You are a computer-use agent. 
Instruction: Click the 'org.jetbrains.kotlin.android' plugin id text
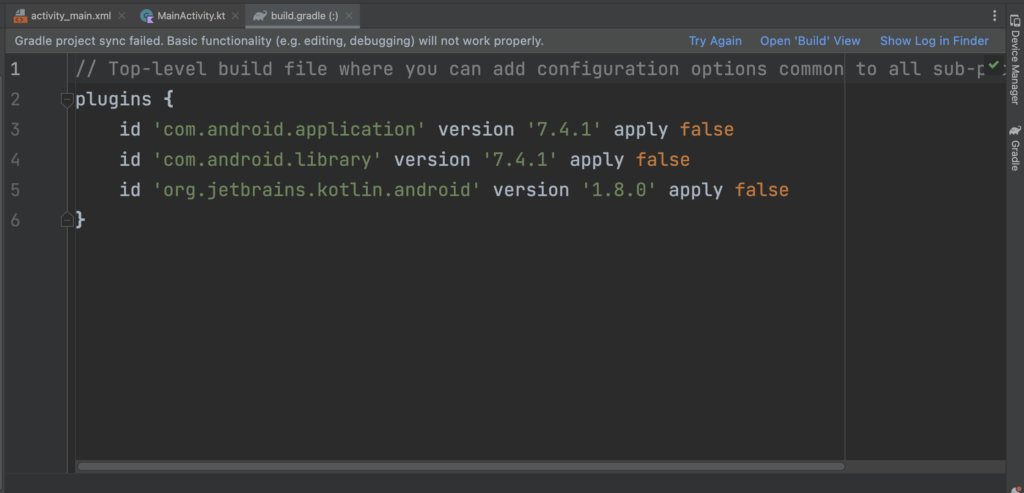pos(317,190)
